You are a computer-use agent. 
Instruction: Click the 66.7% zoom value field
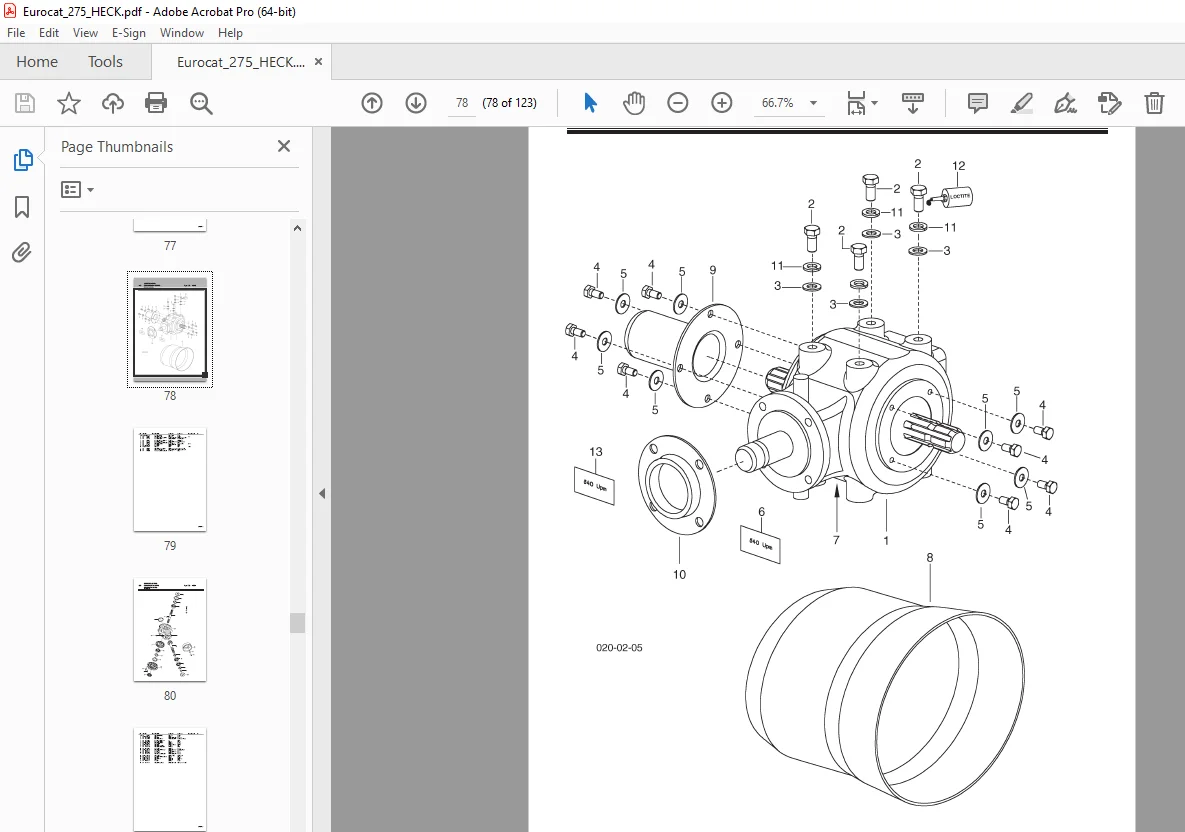tap(778, 103)
